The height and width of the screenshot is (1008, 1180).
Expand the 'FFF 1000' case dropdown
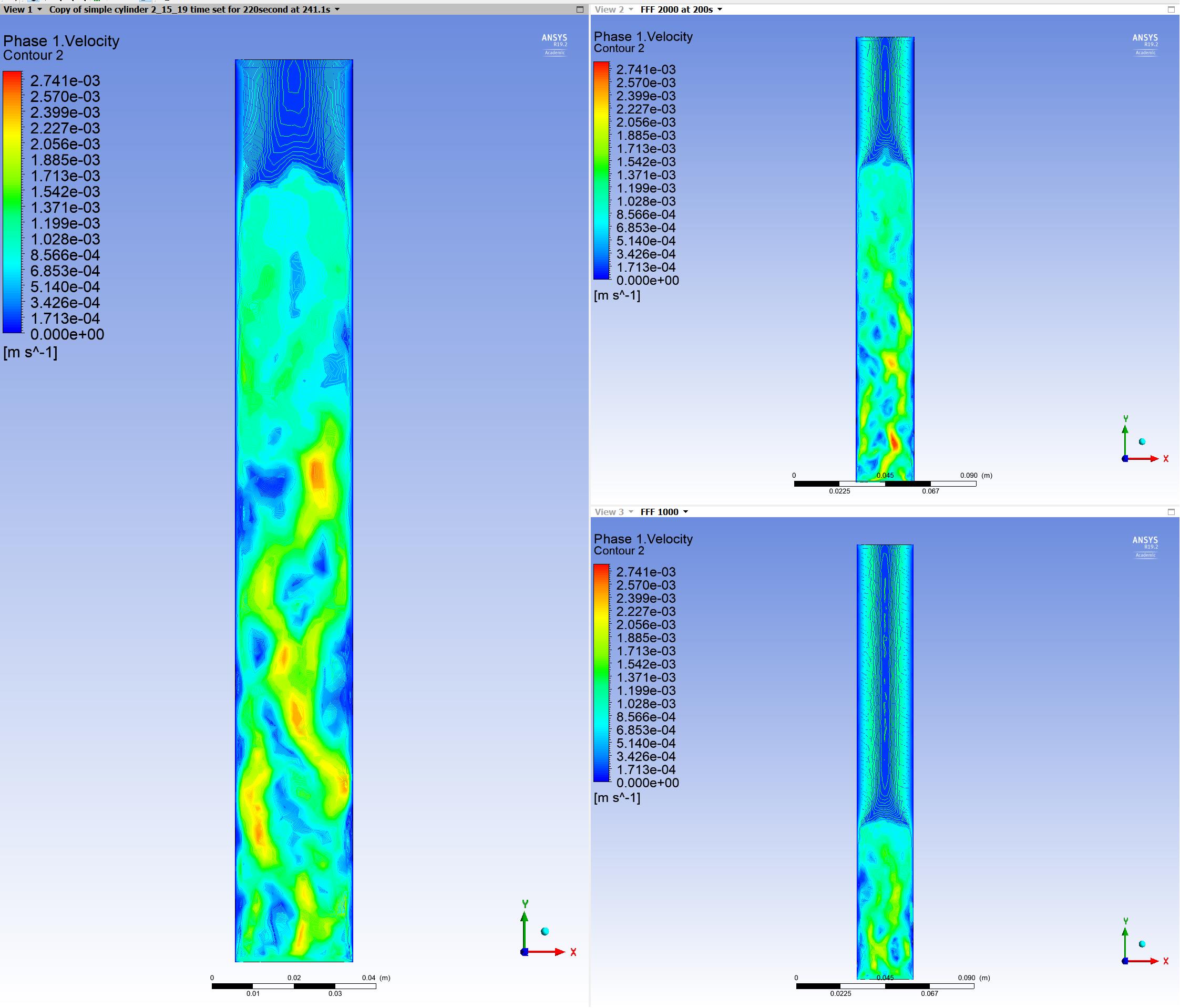pyautogui.click(x=664, y=512)
